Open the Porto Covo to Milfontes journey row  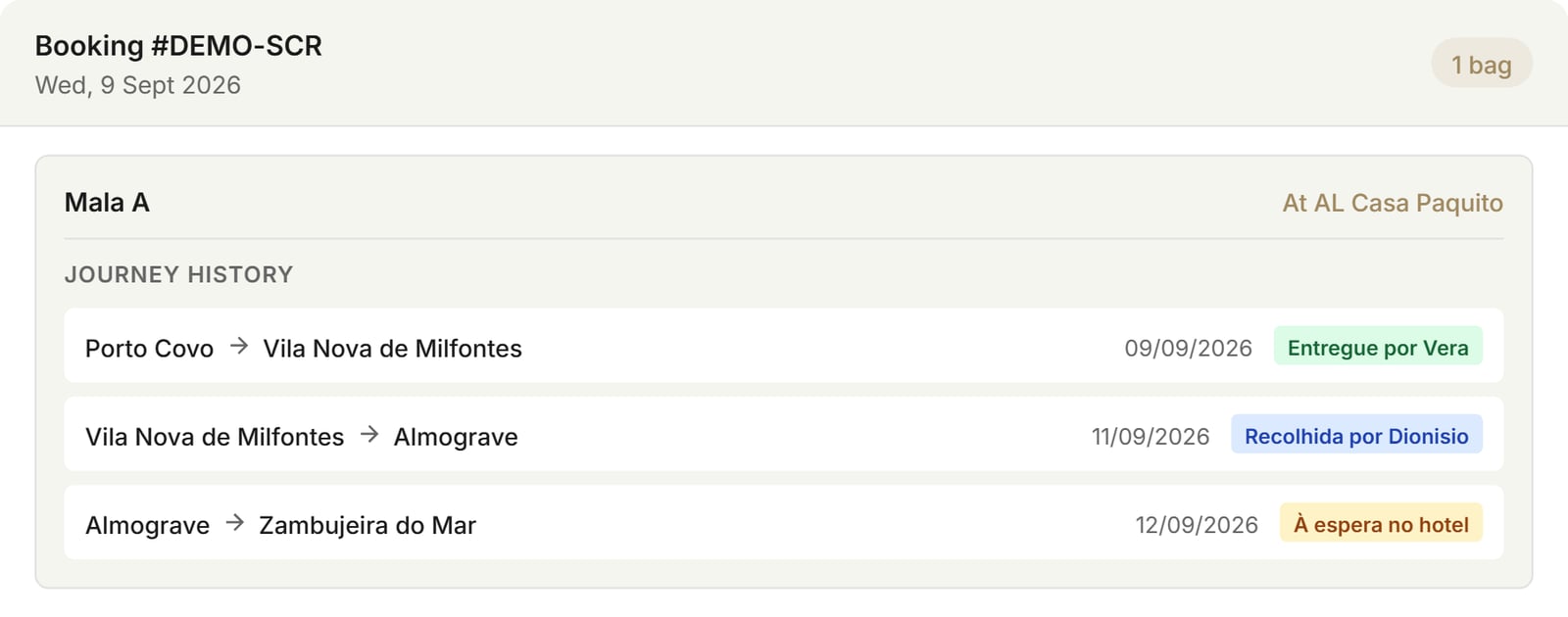[x=784, y=346]
